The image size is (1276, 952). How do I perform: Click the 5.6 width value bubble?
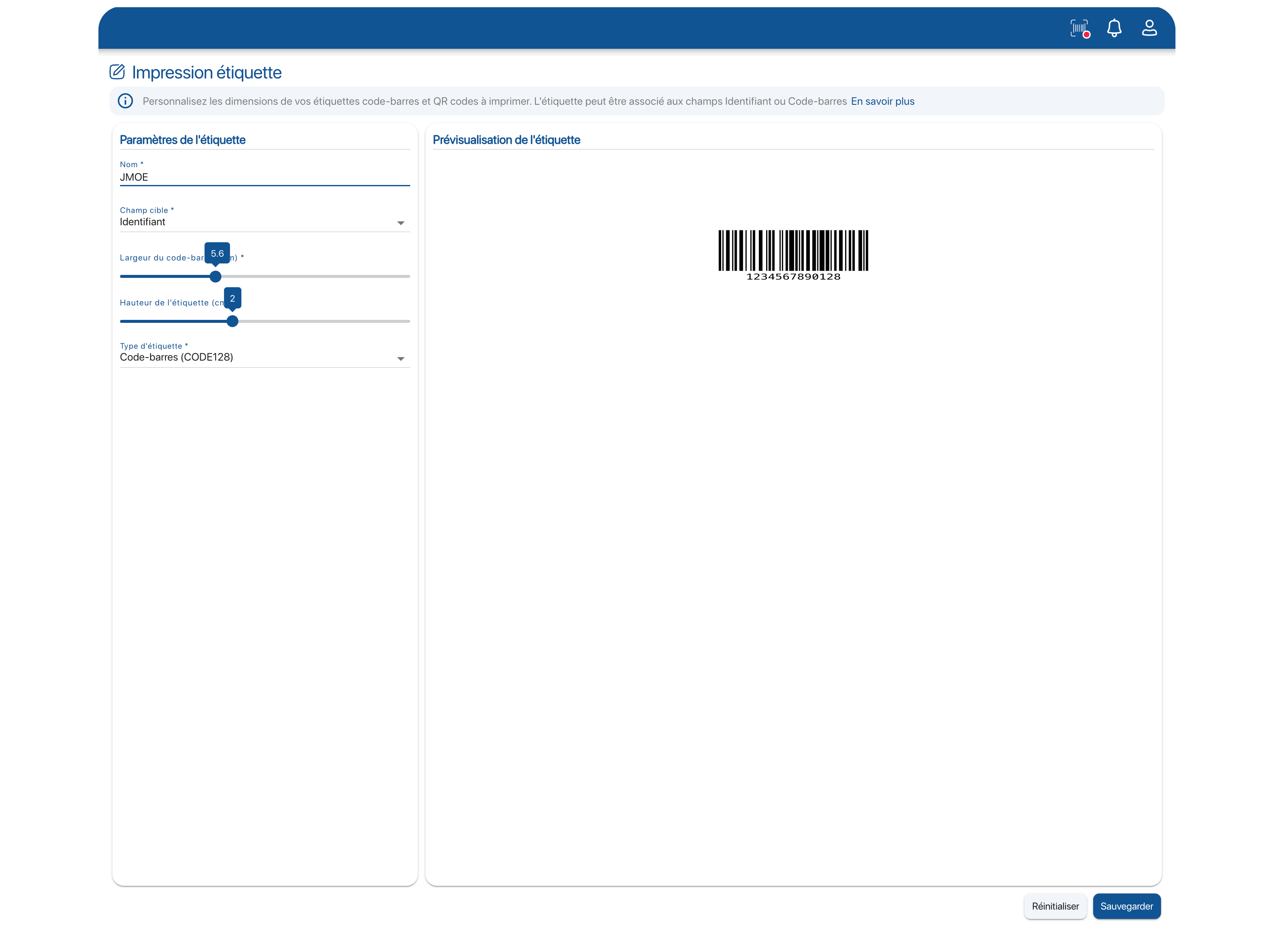(x=217, y=254)
